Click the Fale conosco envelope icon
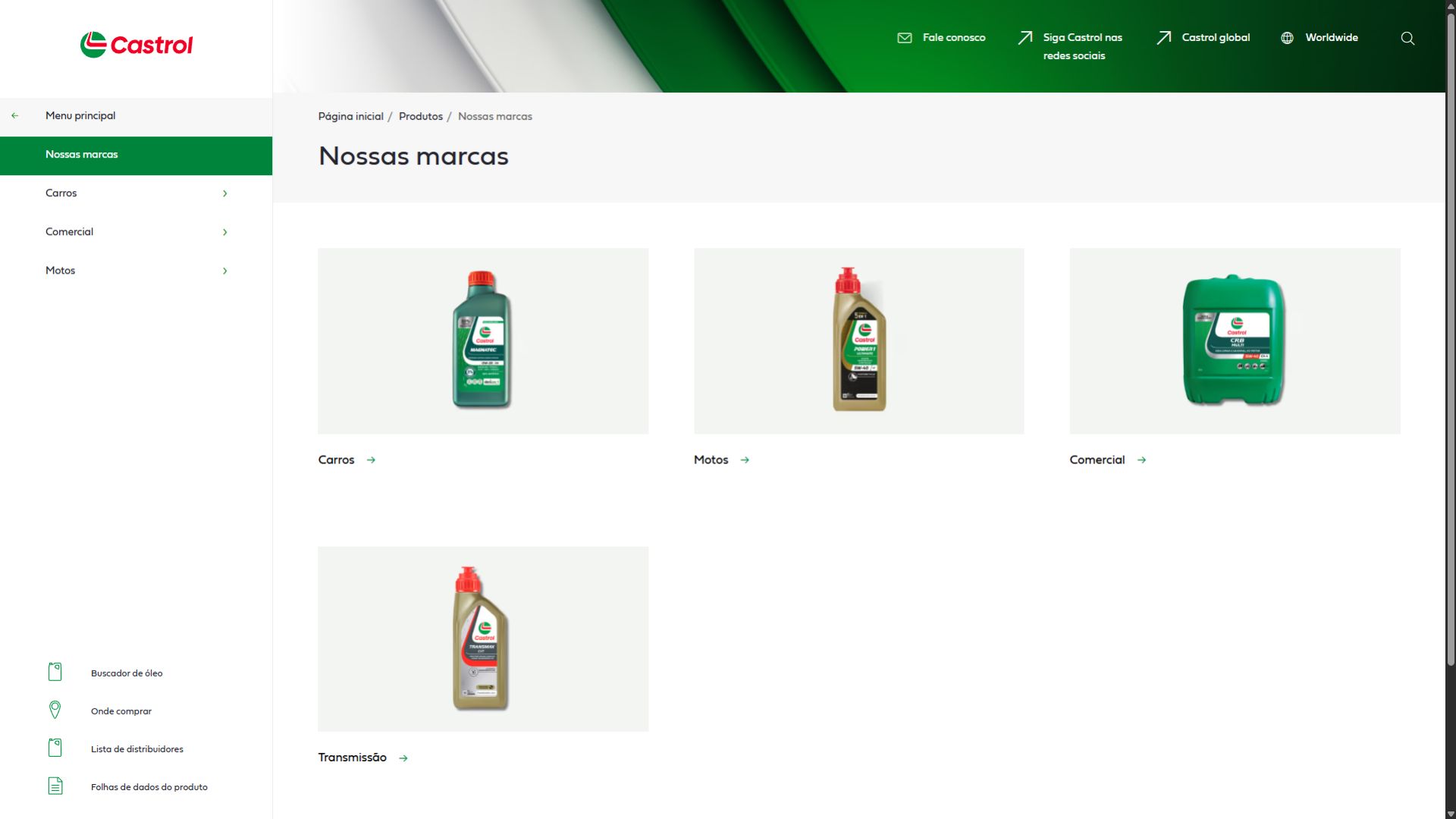This screenshot has height=819, width=1456. pyautogui.click(x=905, y=38)
